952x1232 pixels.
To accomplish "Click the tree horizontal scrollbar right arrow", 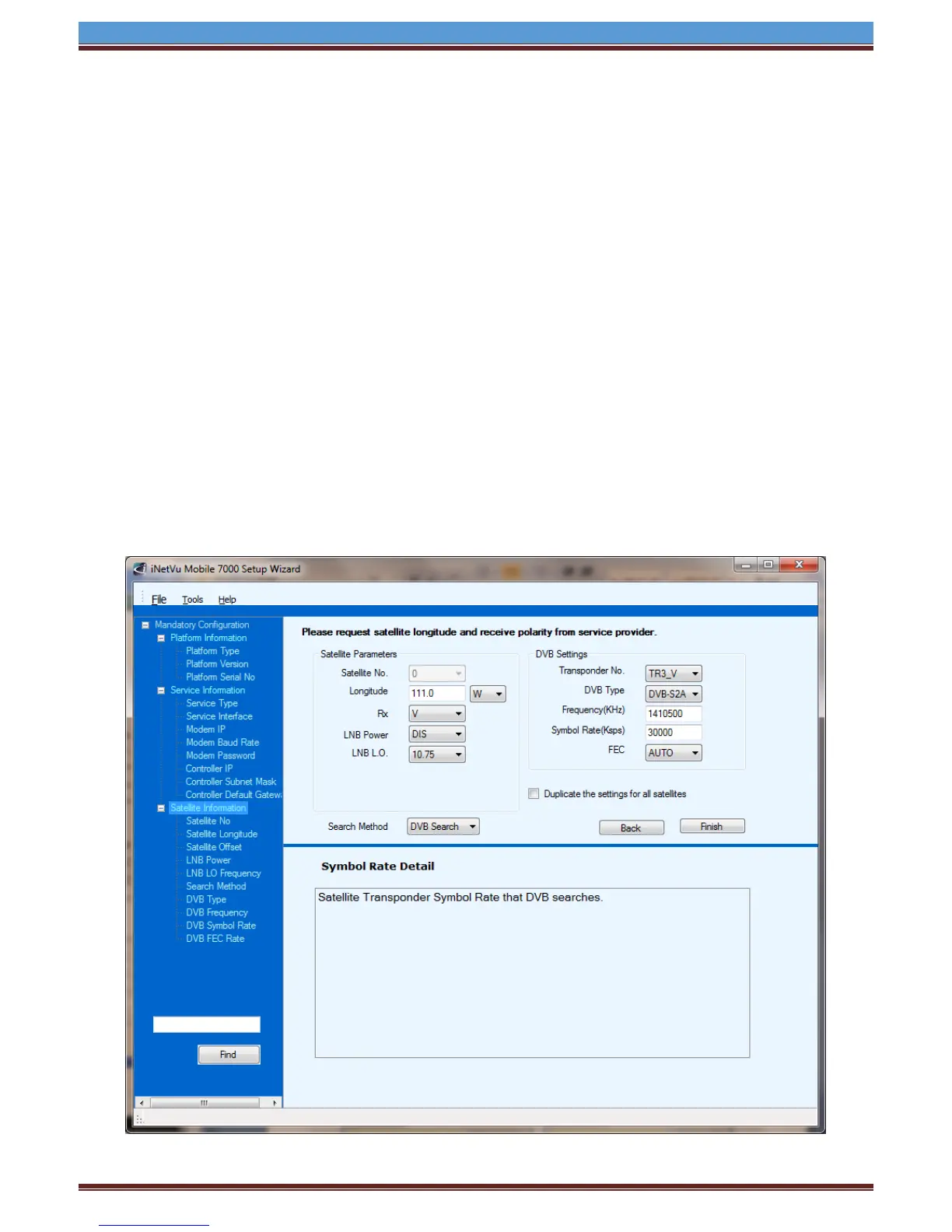I will [275, 1103].
